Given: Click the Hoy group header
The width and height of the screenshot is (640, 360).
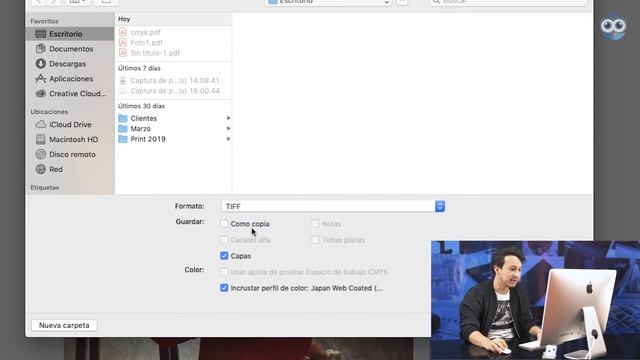Looking at the screenshot, I should pyautogui.click(x=124, y=19).
